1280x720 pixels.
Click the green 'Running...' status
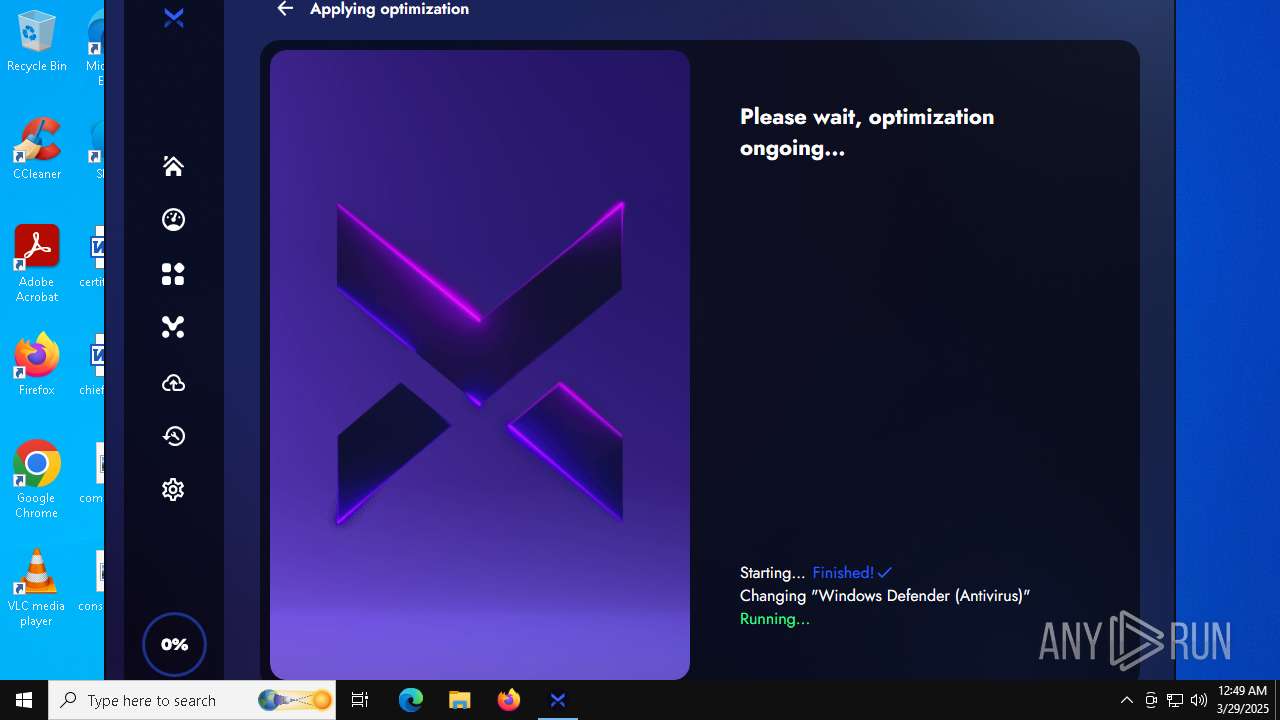(x=775, y=619)
